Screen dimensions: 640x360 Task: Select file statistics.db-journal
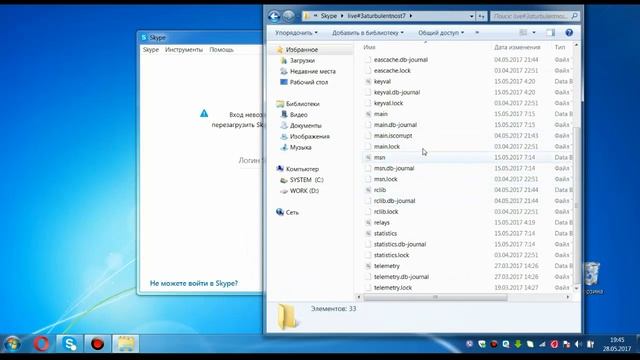400,244
